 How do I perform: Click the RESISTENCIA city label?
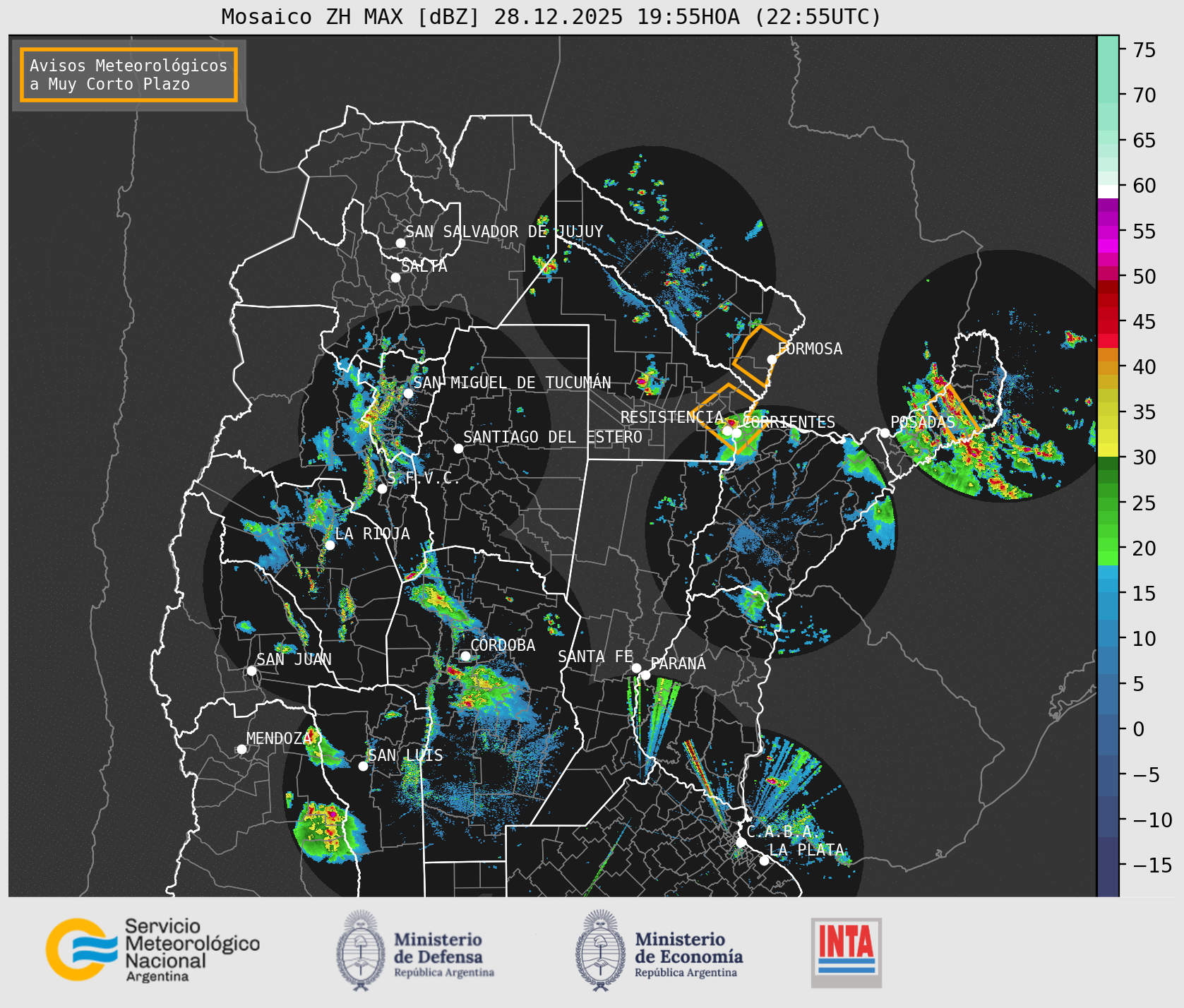tap(672, 417)
